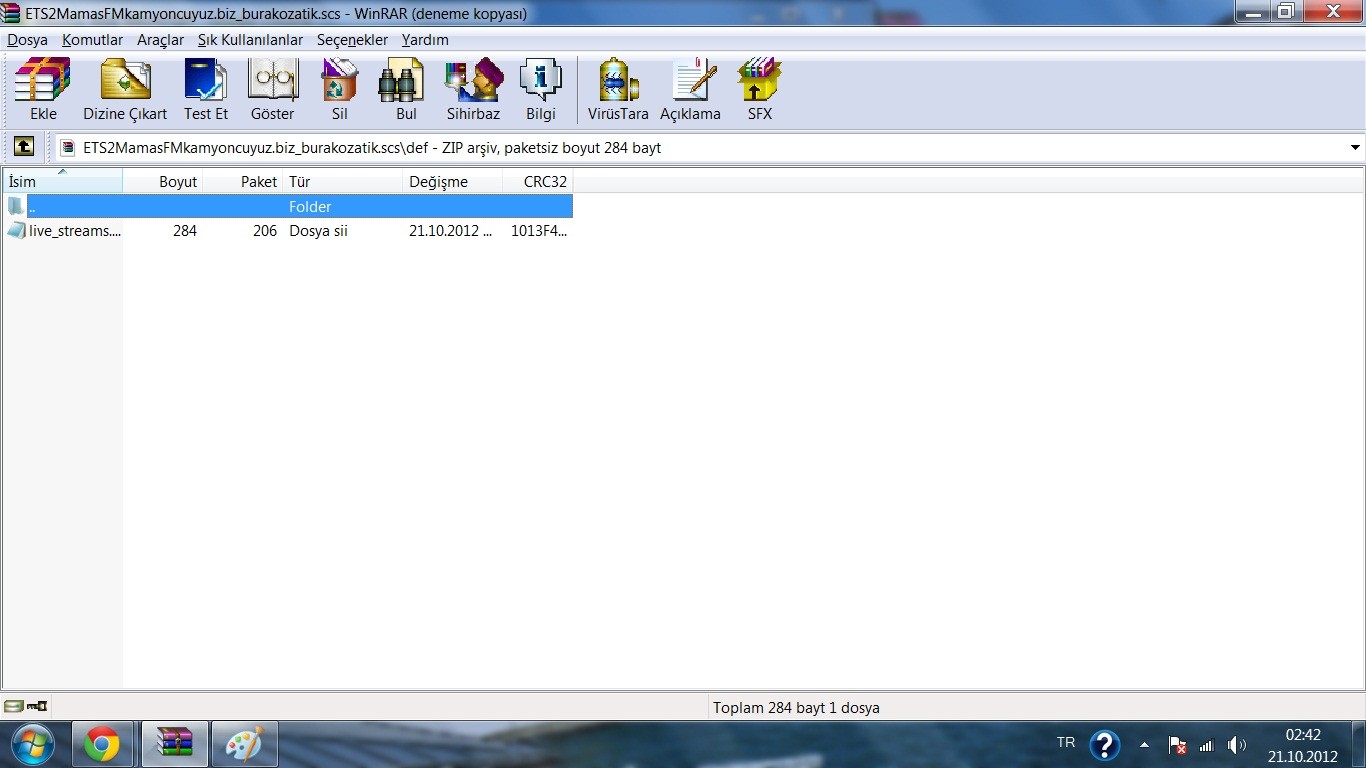Screen dimensions: 1366x768
Task: Open the Seçenekler menu
Action: [x=352, y=40]
